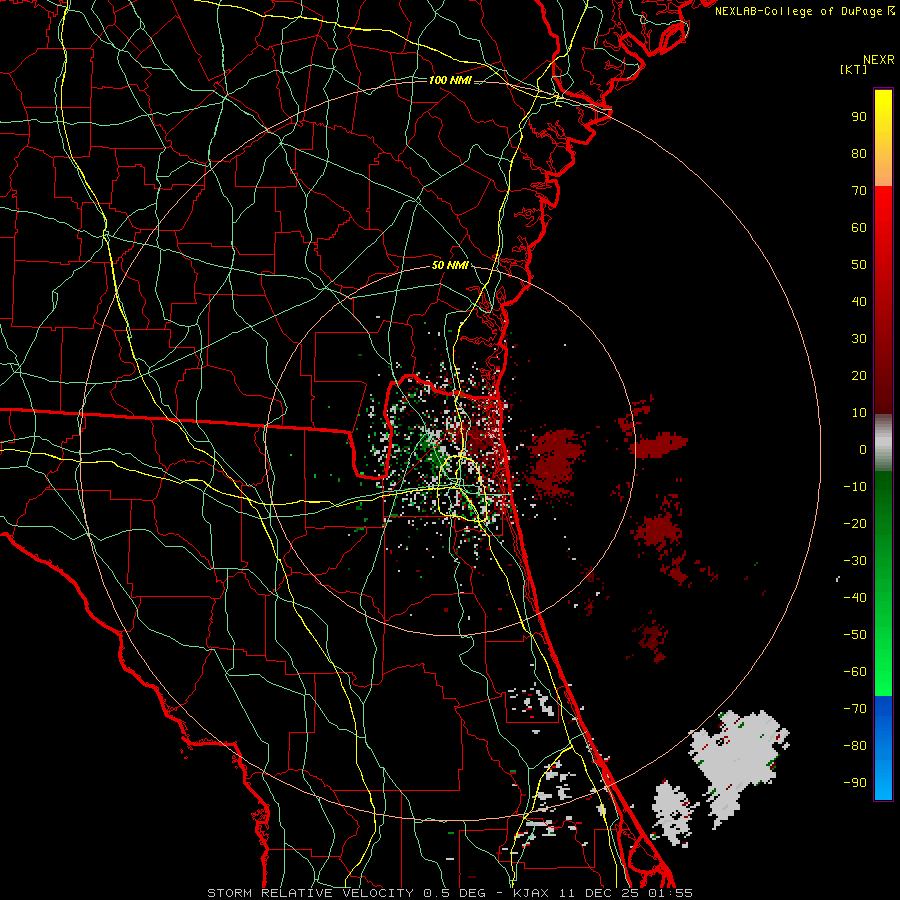Select the -70 value on velocity scale

(x=855, y=709)
